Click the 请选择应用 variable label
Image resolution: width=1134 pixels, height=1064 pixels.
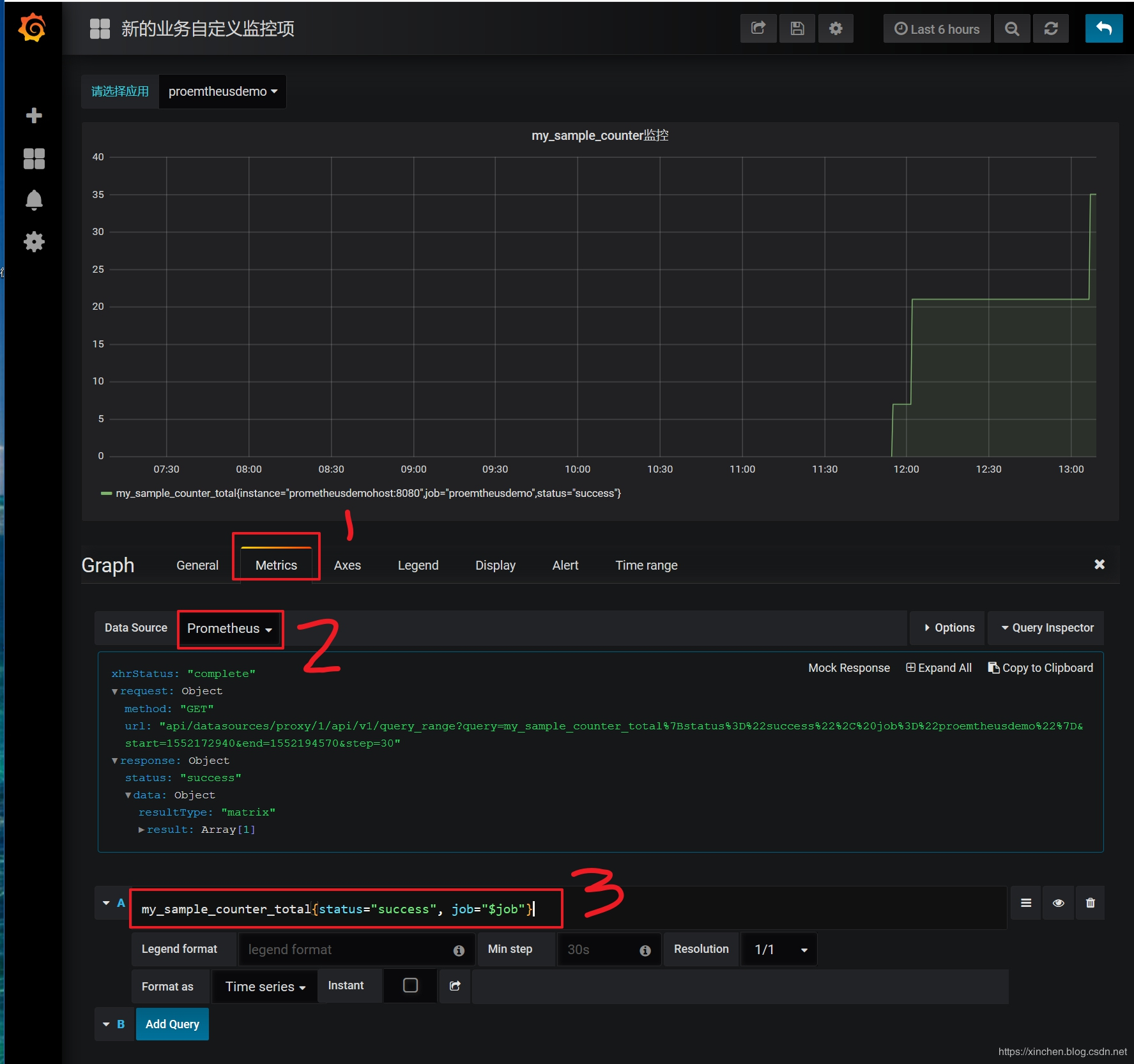(120, 91)
